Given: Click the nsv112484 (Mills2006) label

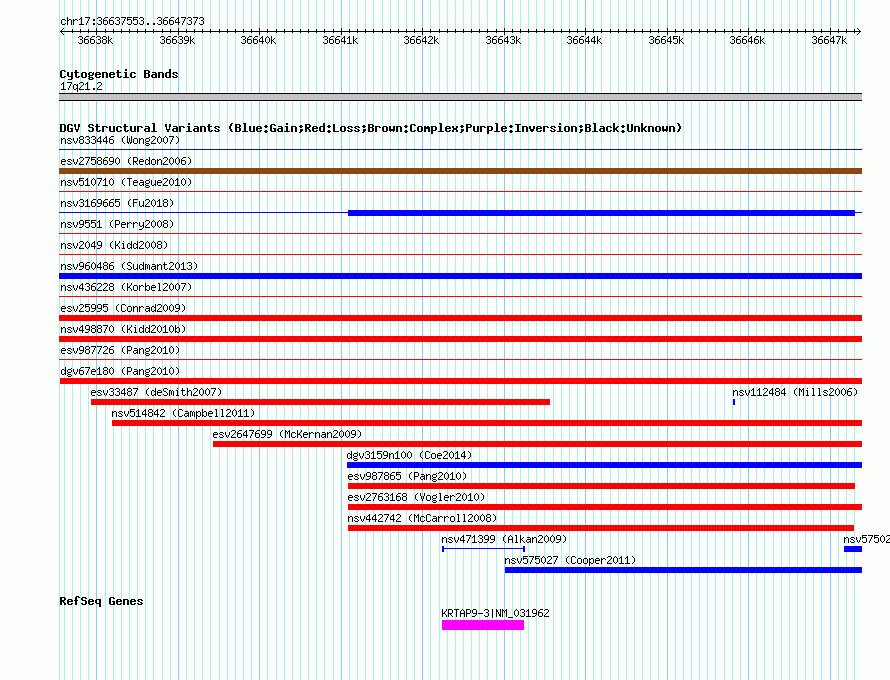Looking at the screenshot, I should (795, 392).
